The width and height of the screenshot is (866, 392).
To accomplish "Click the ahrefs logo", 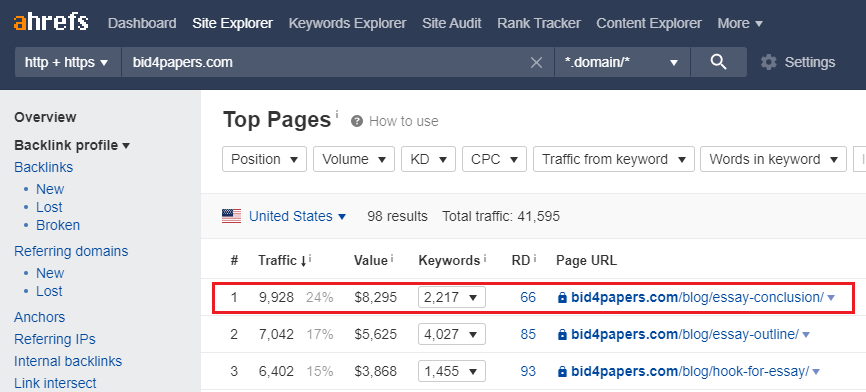I will click(x=51, y=23).
